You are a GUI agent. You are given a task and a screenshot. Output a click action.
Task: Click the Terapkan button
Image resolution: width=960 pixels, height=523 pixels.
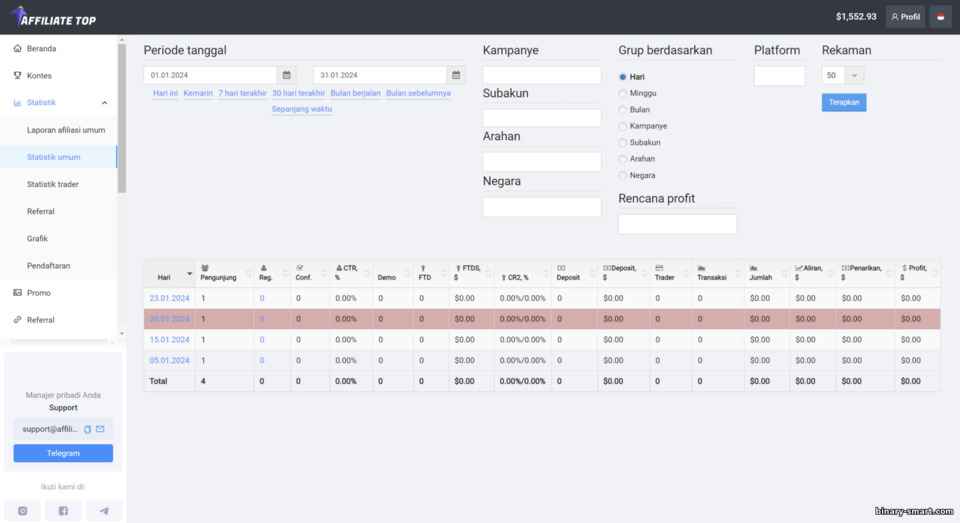click(x=844, y=102)
